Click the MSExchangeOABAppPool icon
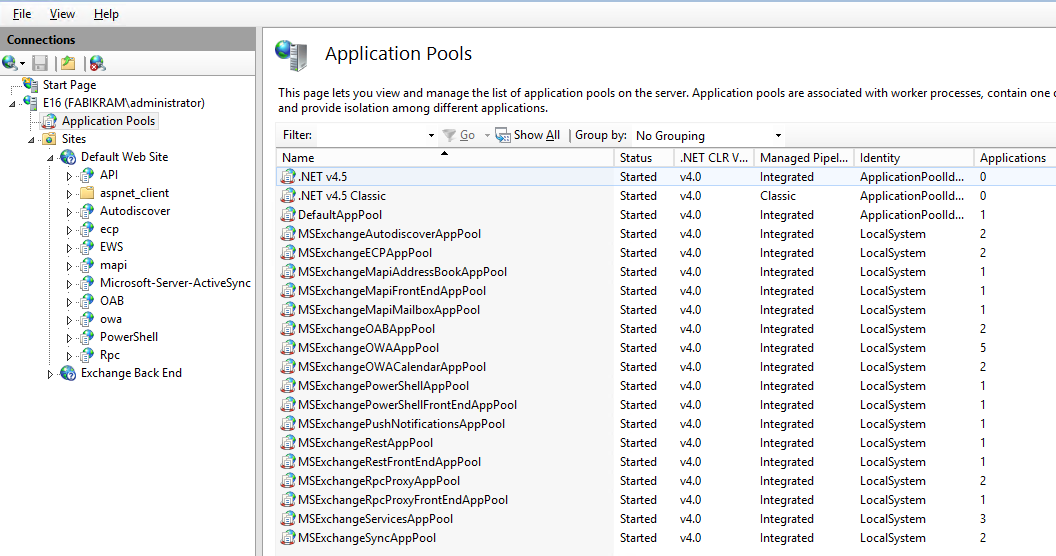The width and height of the screenshot is (1056, 556). (x=288, y=328)
